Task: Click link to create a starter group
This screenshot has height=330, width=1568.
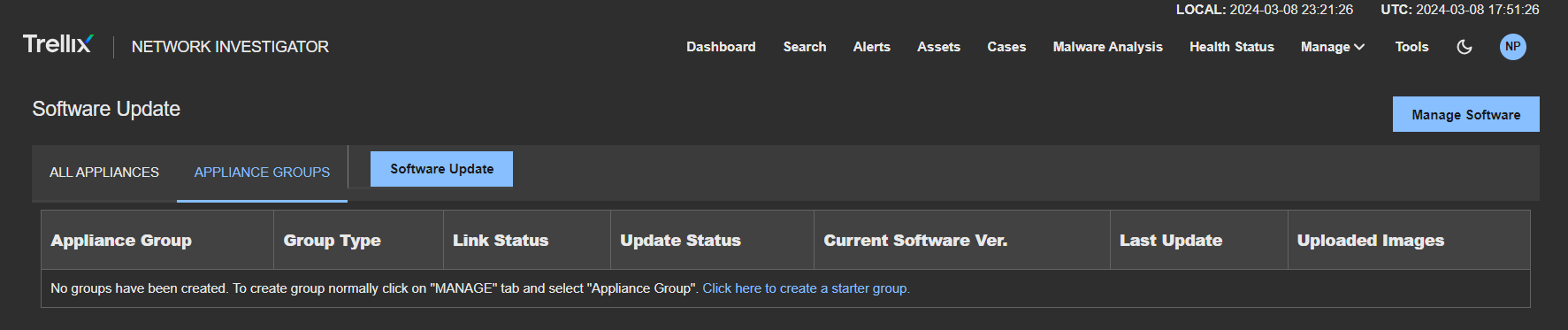Action: (806, 288)
